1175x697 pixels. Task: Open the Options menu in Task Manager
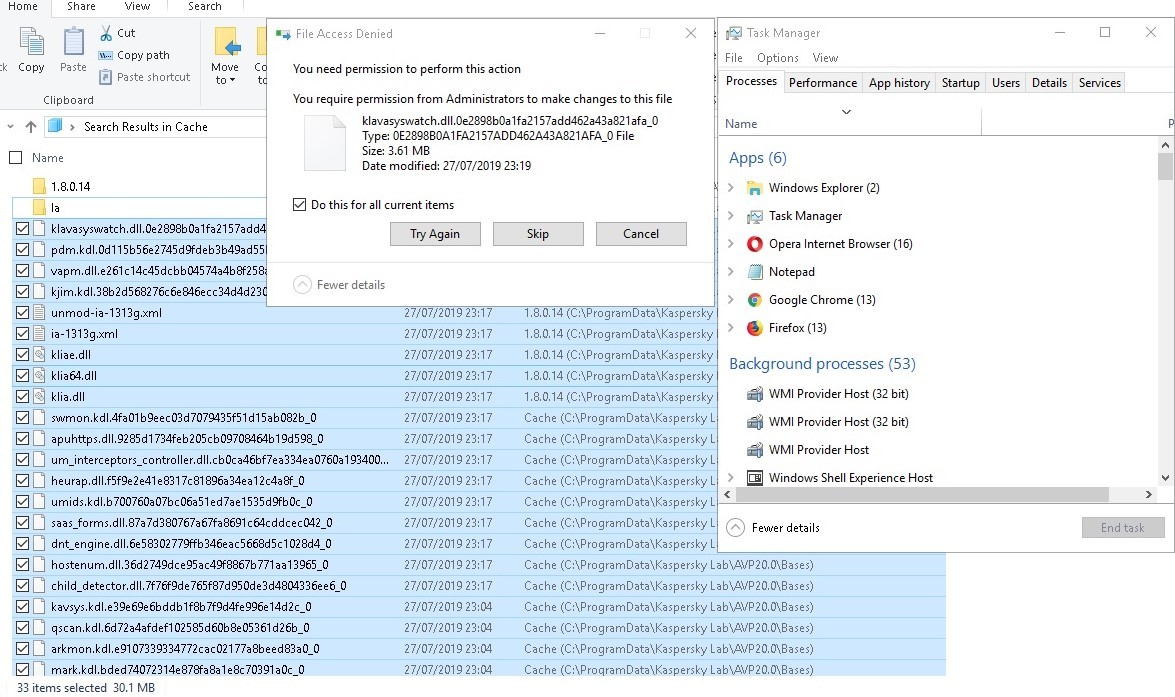coord(777,58)
